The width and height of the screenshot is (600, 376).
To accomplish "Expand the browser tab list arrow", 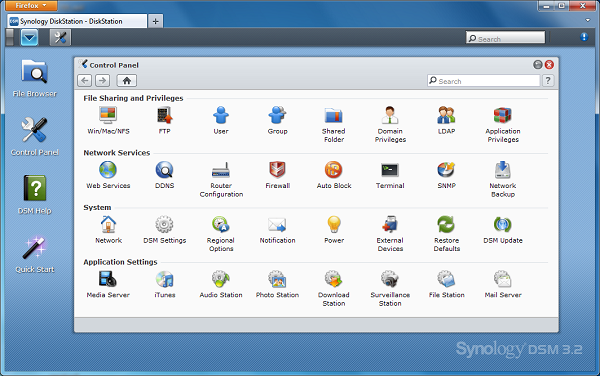I will pos(588,20).
